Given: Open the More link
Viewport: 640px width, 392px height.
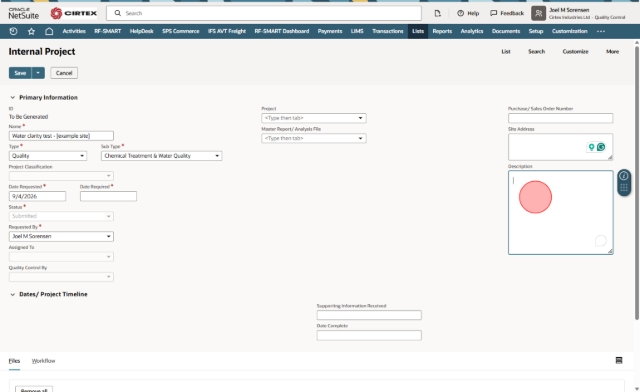Looking at the screenshot, I should (x=612, y=51).
